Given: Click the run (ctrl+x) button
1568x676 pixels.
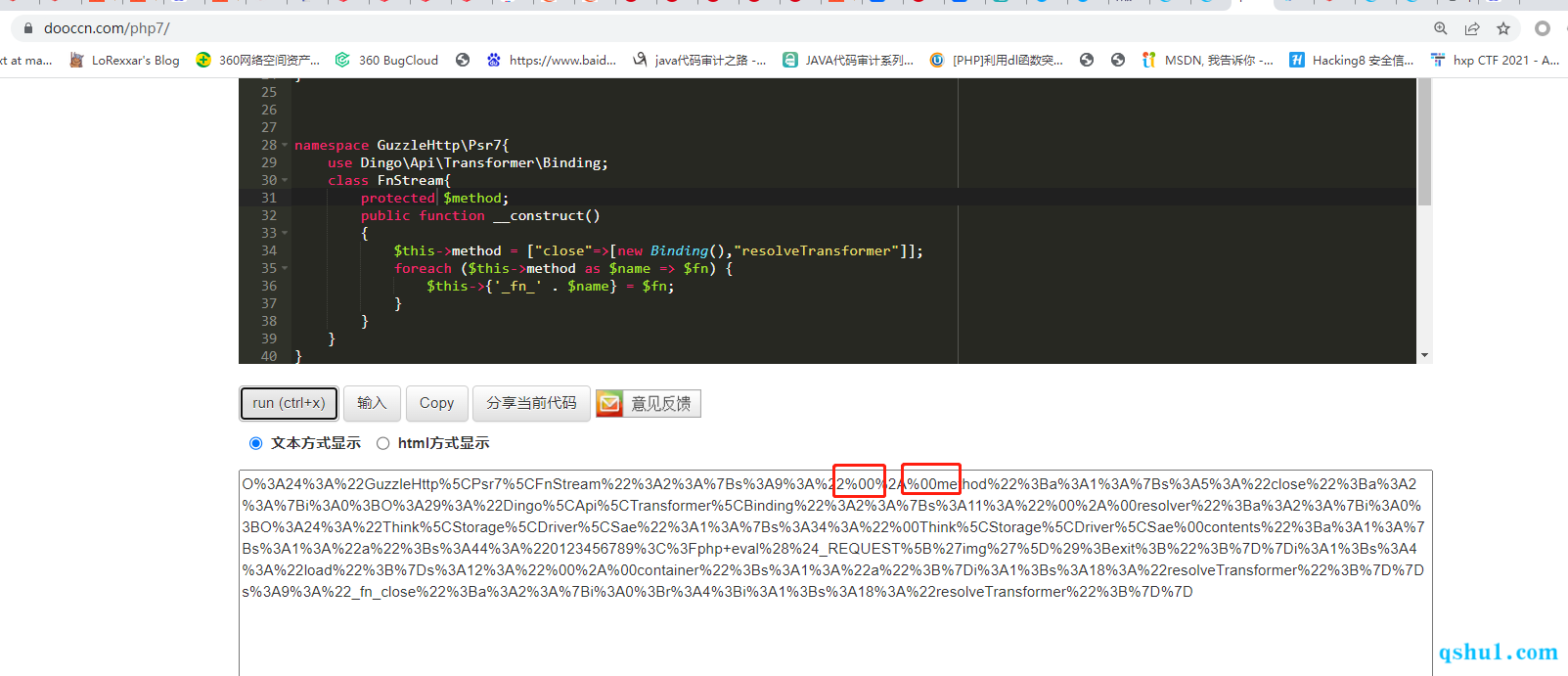Looking at the screenshot, I should [x=289, y=403].
